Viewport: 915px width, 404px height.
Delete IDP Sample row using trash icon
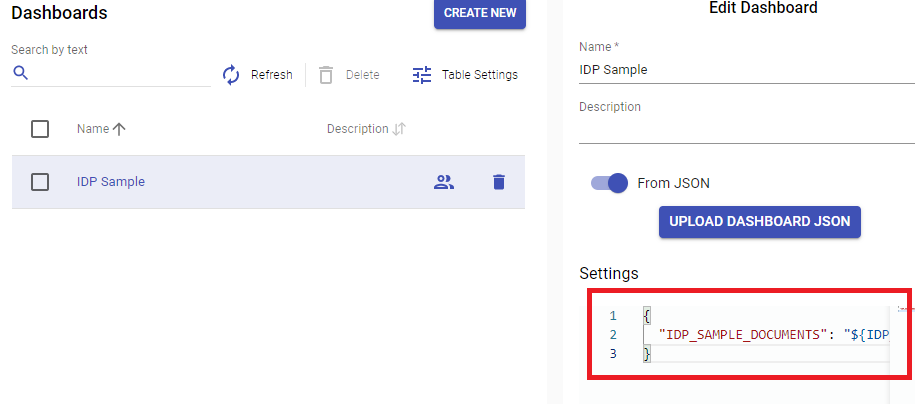tap(499, 182)
